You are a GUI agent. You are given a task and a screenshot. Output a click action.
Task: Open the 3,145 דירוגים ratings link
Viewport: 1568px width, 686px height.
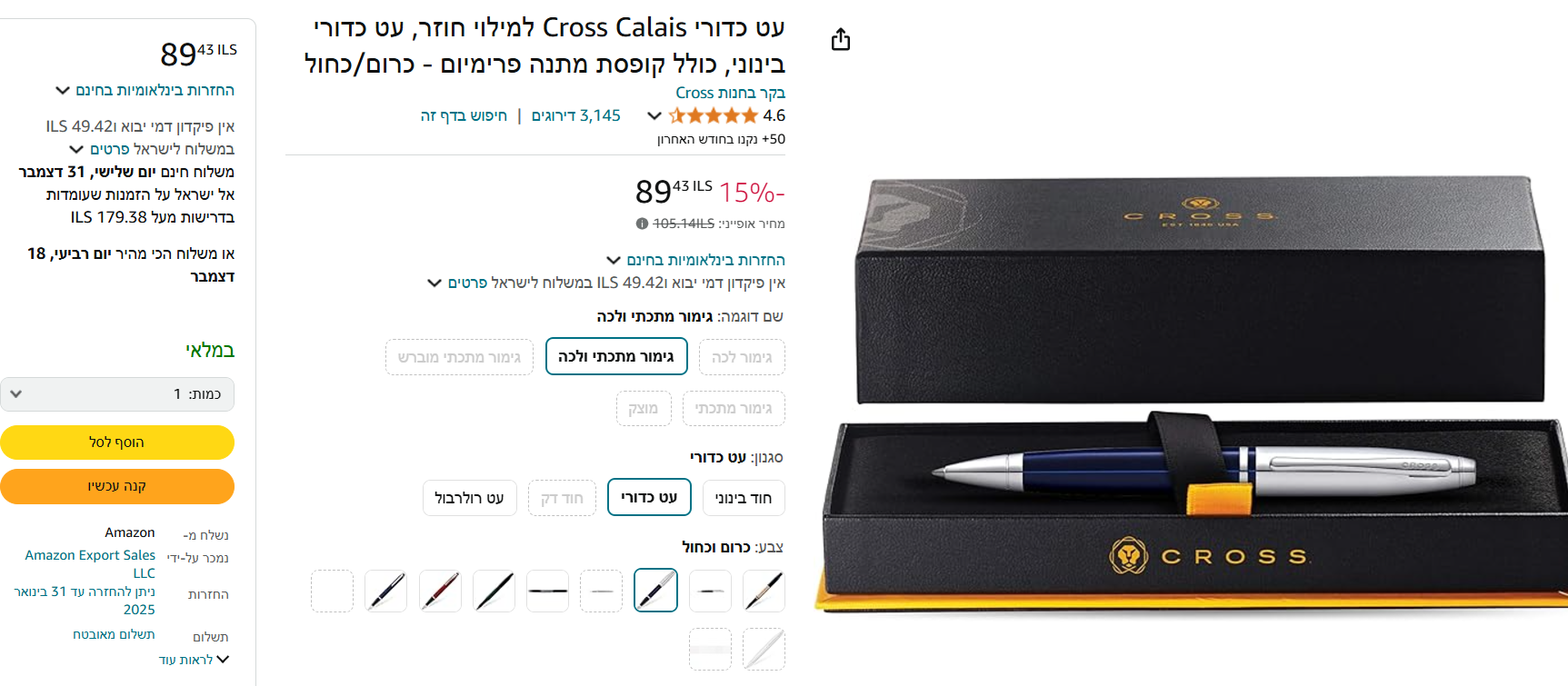click(x=576, y=115)
